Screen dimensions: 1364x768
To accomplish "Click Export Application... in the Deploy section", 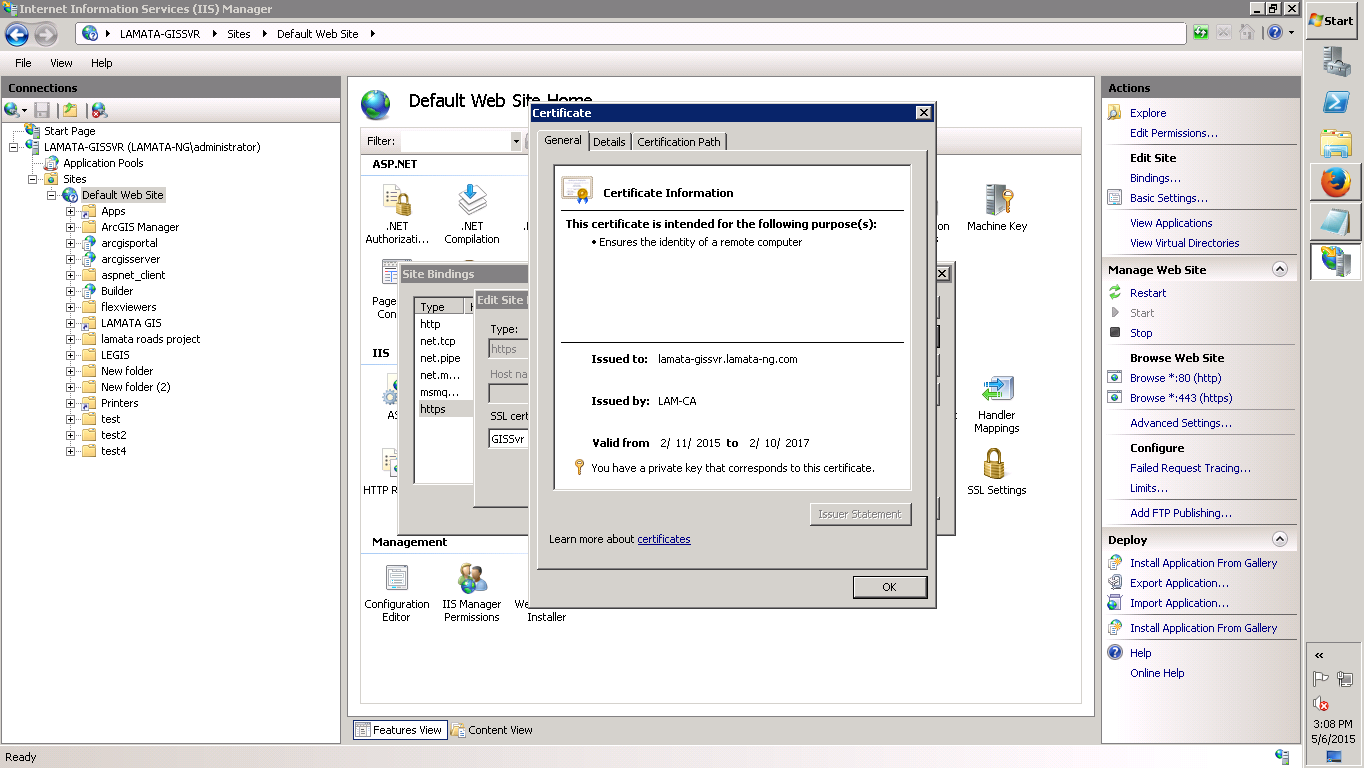I will (x=1180, y=583).
